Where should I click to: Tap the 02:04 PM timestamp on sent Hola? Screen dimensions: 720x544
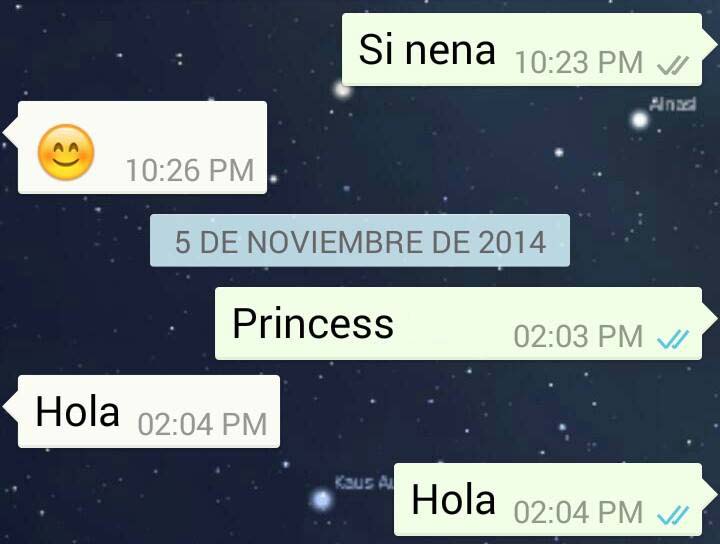pyautogui.click(x=578, y=513)
